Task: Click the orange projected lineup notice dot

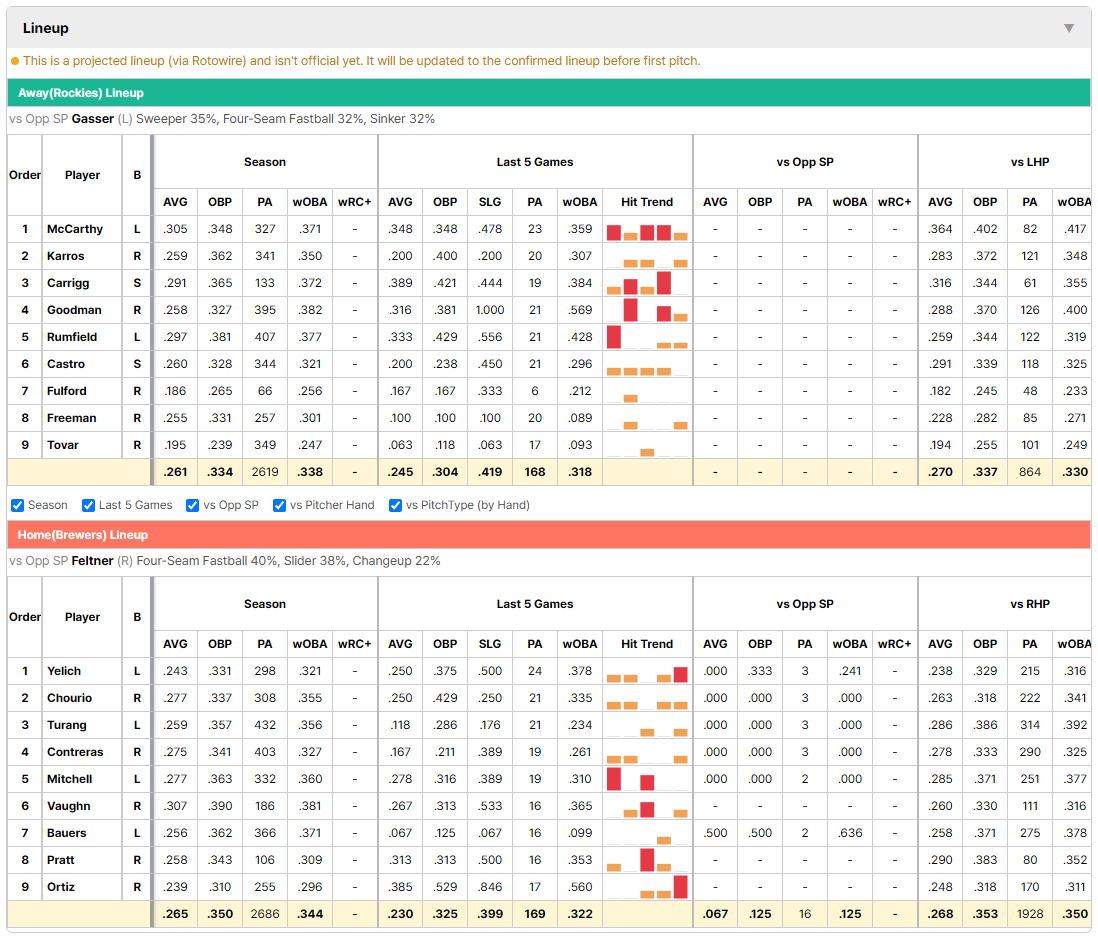Action: point(15,61)
